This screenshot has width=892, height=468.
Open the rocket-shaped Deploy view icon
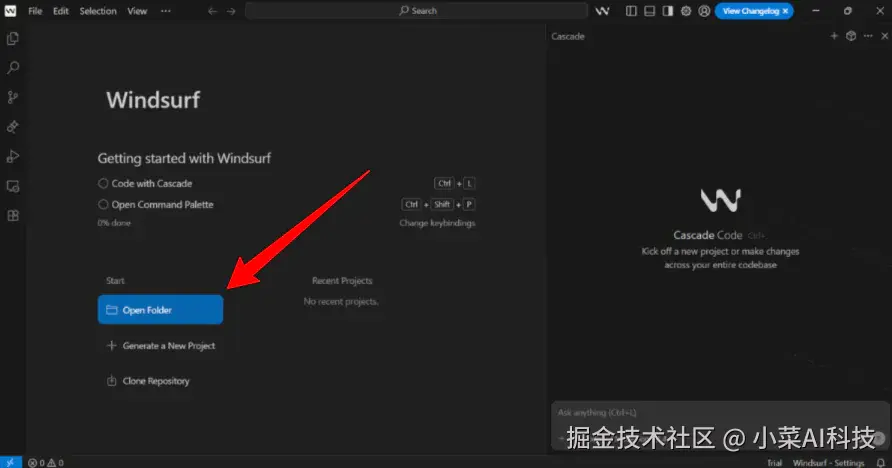13,127
